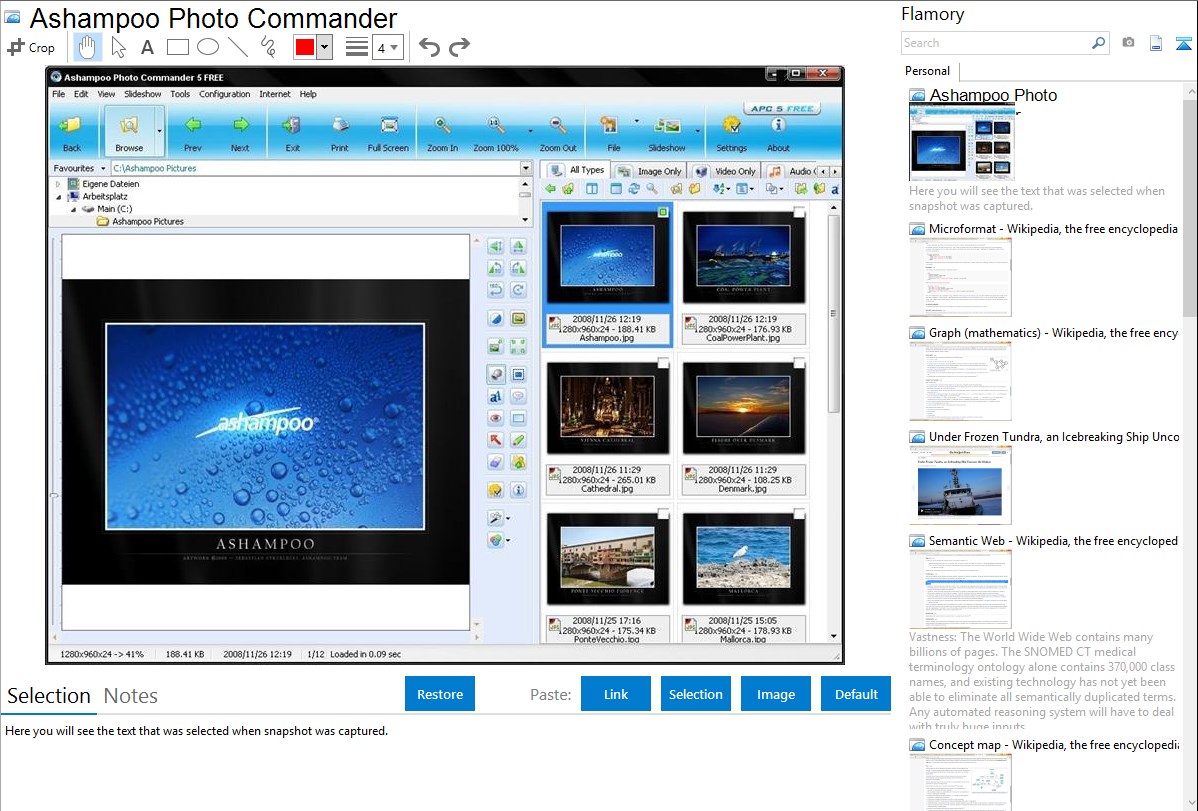Select the freehand scribble tool
The image size is (1198, 811).
tap(268, 47)
